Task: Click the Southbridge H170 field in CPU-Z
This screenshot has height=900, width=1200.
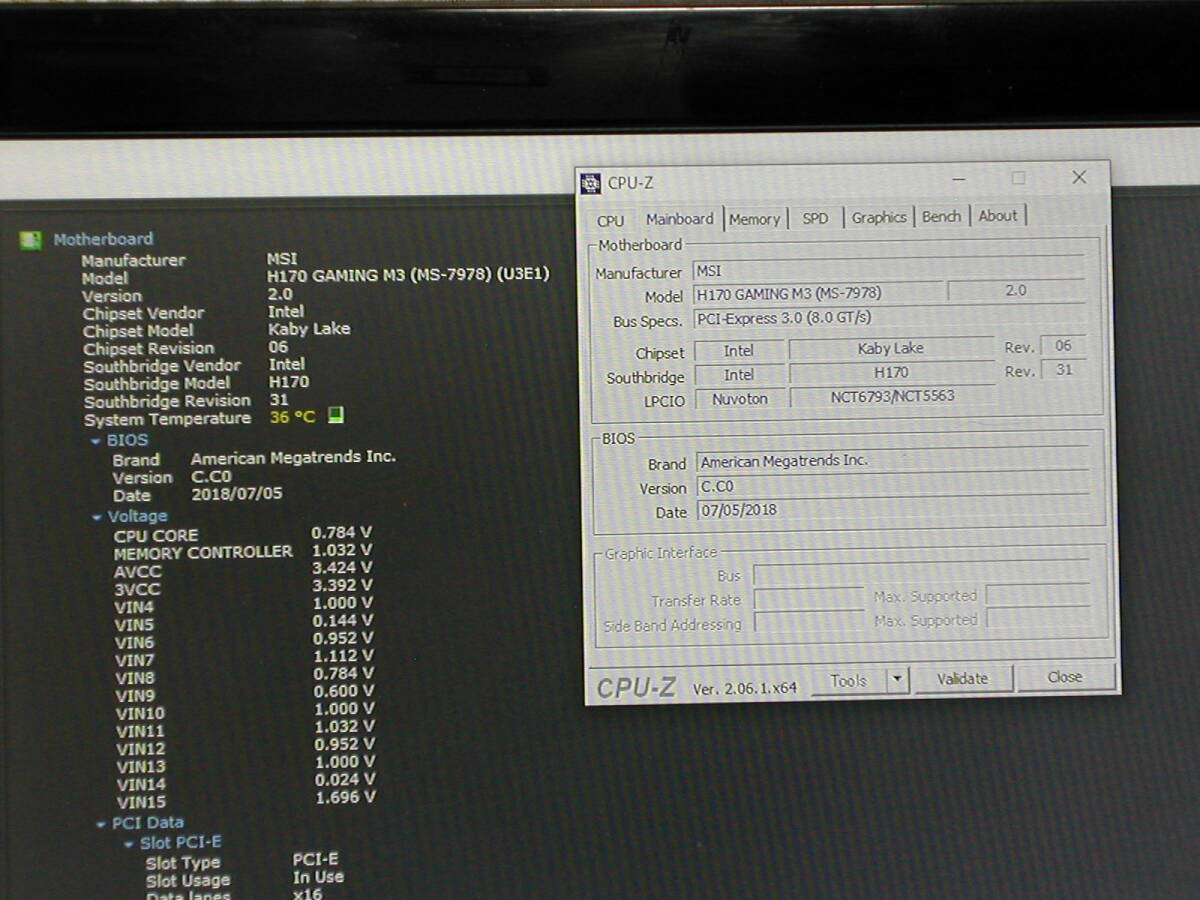Action: tap(891, 372)
